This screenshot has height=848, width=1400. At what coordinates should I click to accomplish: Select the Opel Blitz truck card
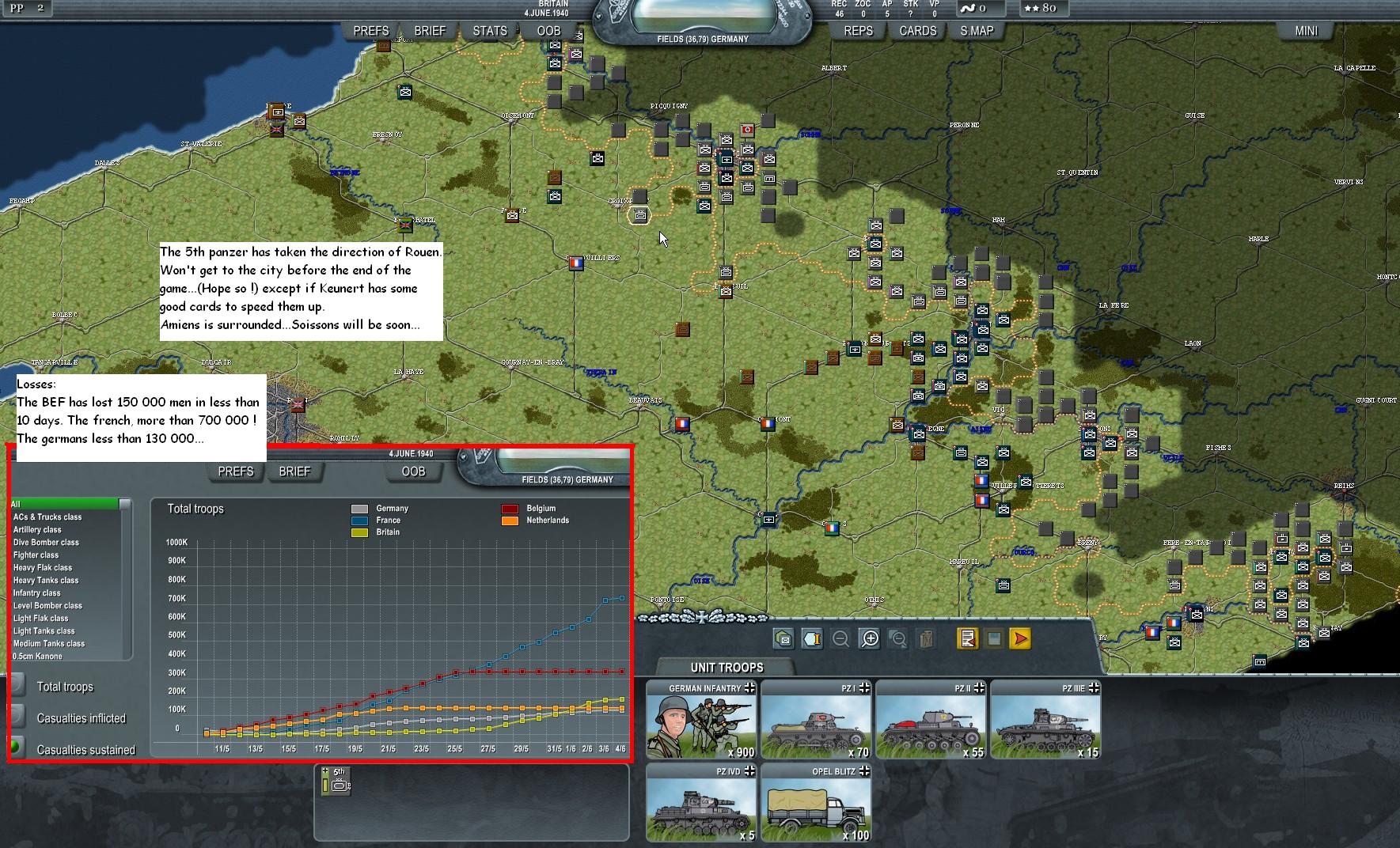[816, 803]
